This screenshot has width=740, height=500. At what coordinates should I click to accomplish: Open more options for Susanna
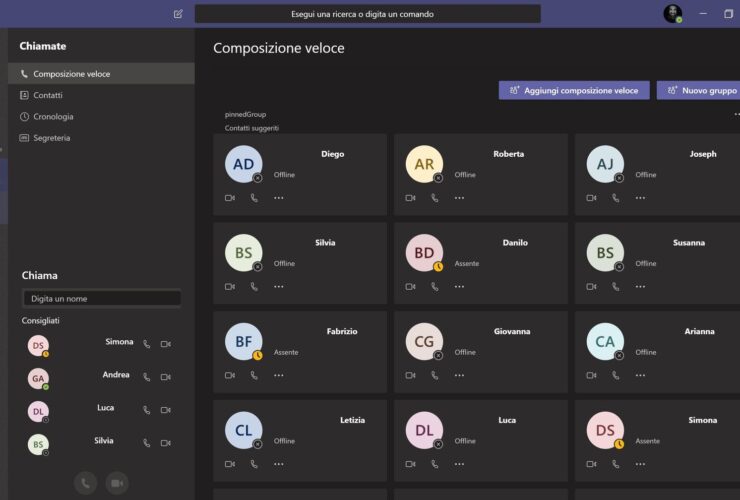pyautogui.click(x=640, y=287)
